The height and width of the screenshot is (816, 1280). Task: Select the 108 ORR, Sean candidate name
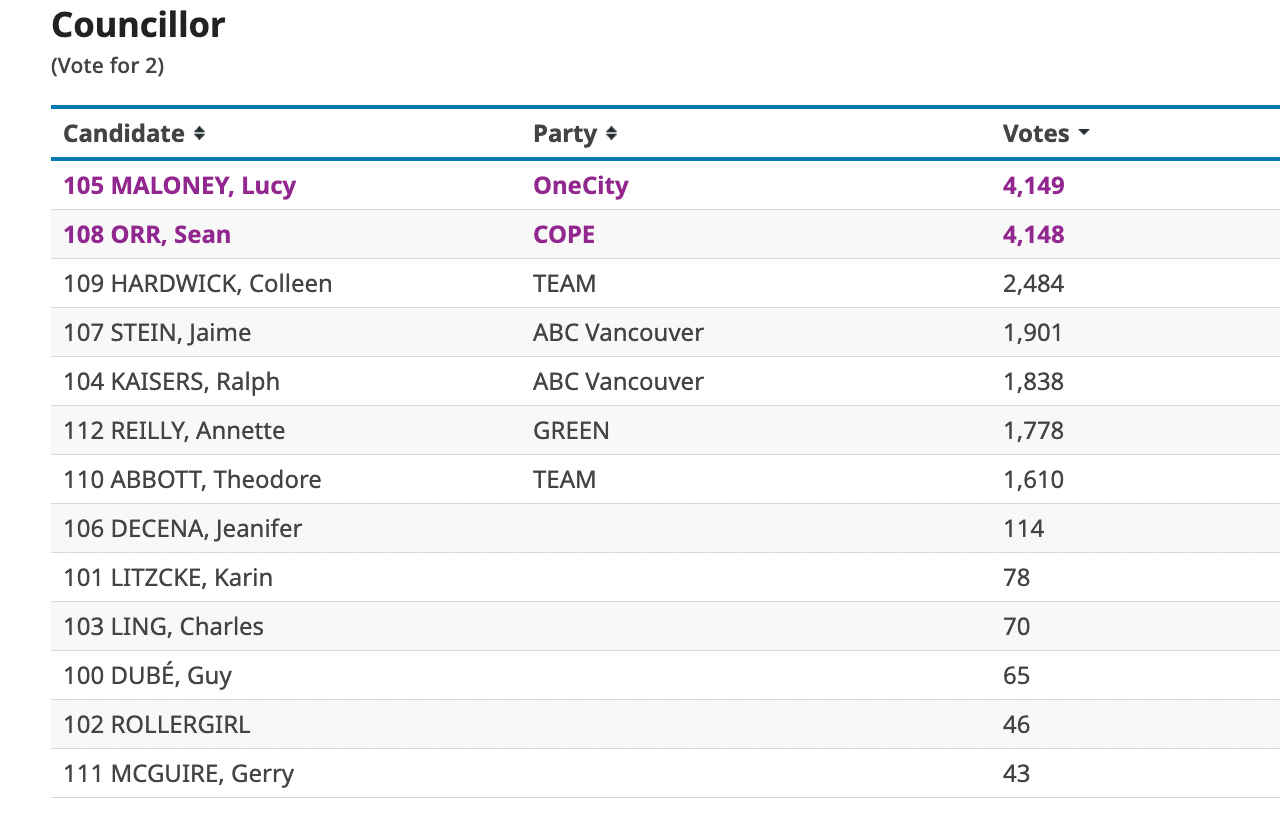pyautogui.click(x=147, y=234)
